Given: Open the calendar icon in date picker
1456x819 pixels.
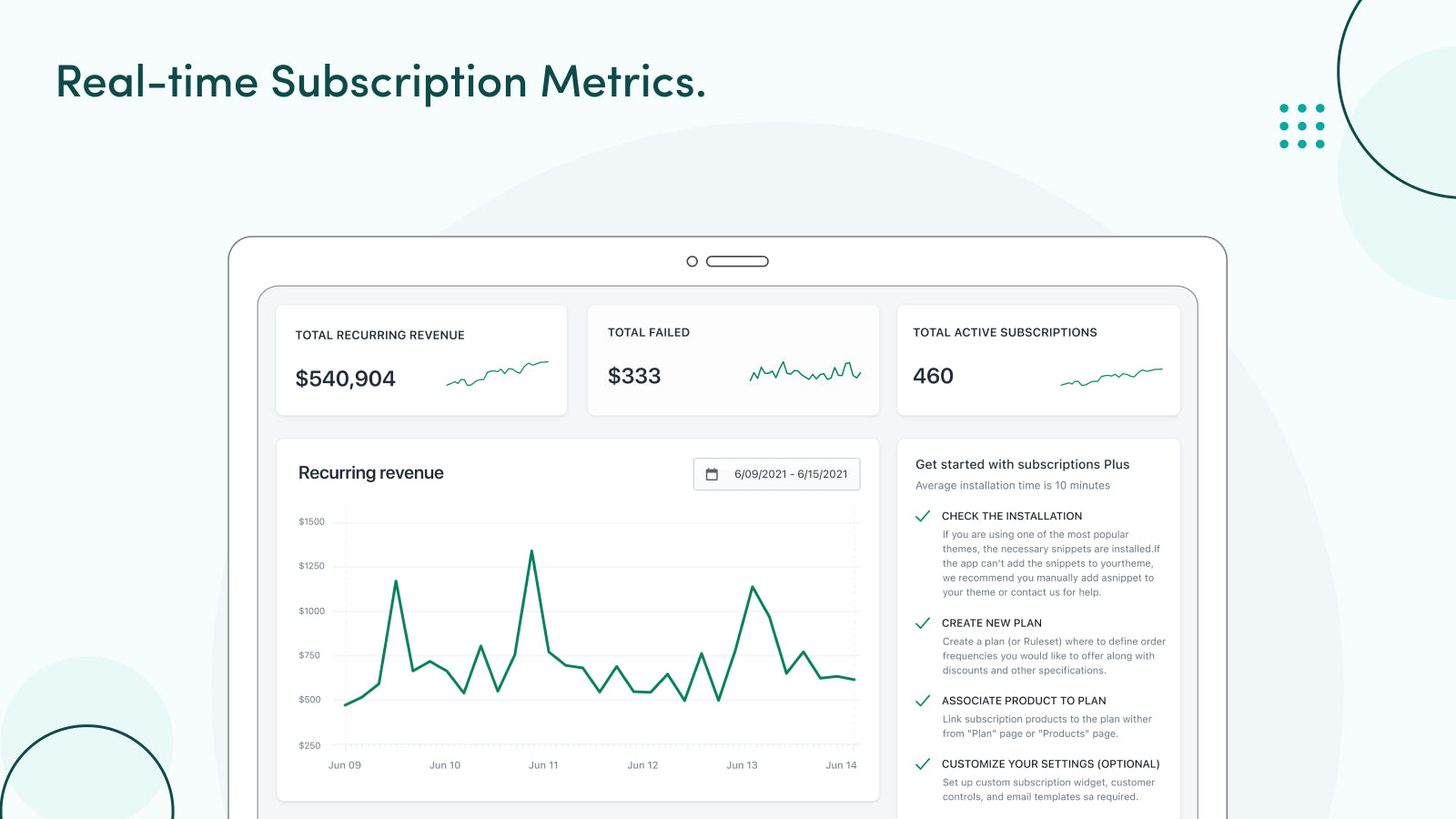Looking at the screenshot, I should [x=713, y=473].
